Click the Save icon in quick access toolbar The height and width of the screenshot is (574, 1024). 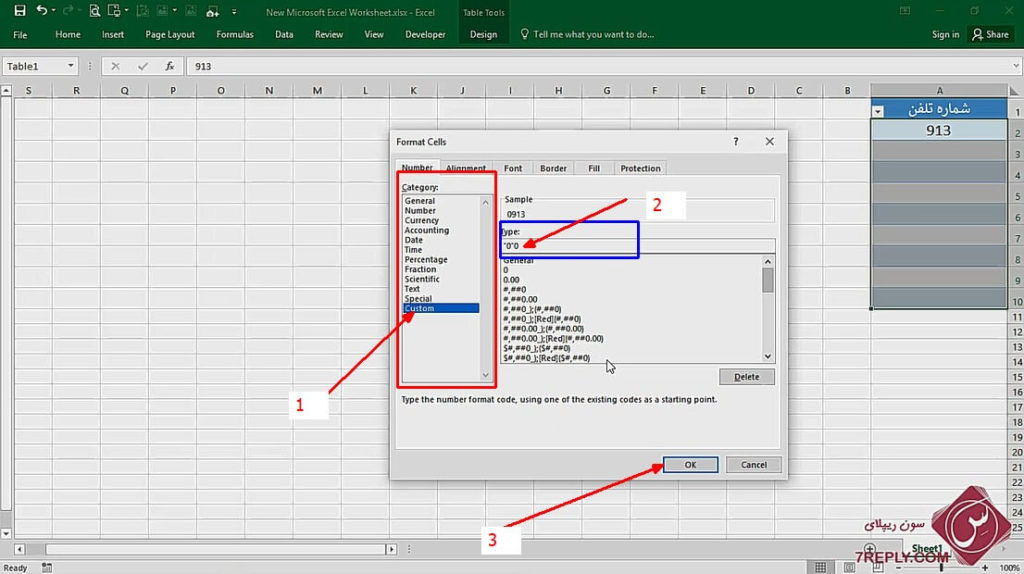(20, 11)
